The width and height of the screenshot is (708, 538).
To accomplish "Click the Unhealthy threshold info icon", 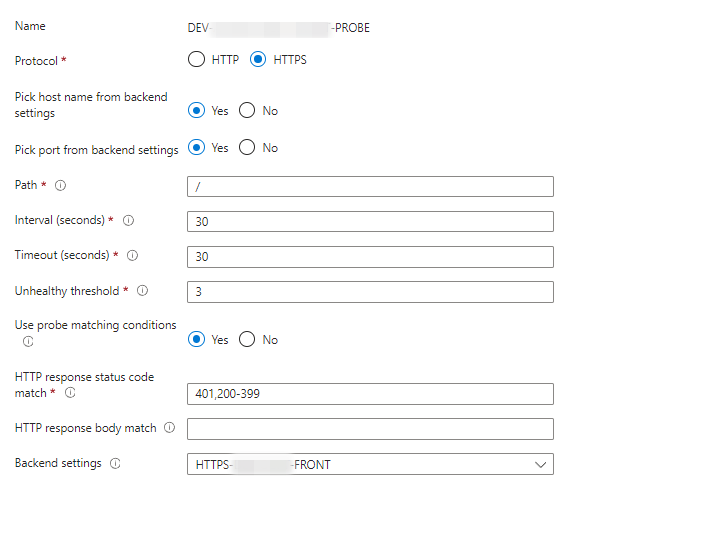I will [142, 291].
